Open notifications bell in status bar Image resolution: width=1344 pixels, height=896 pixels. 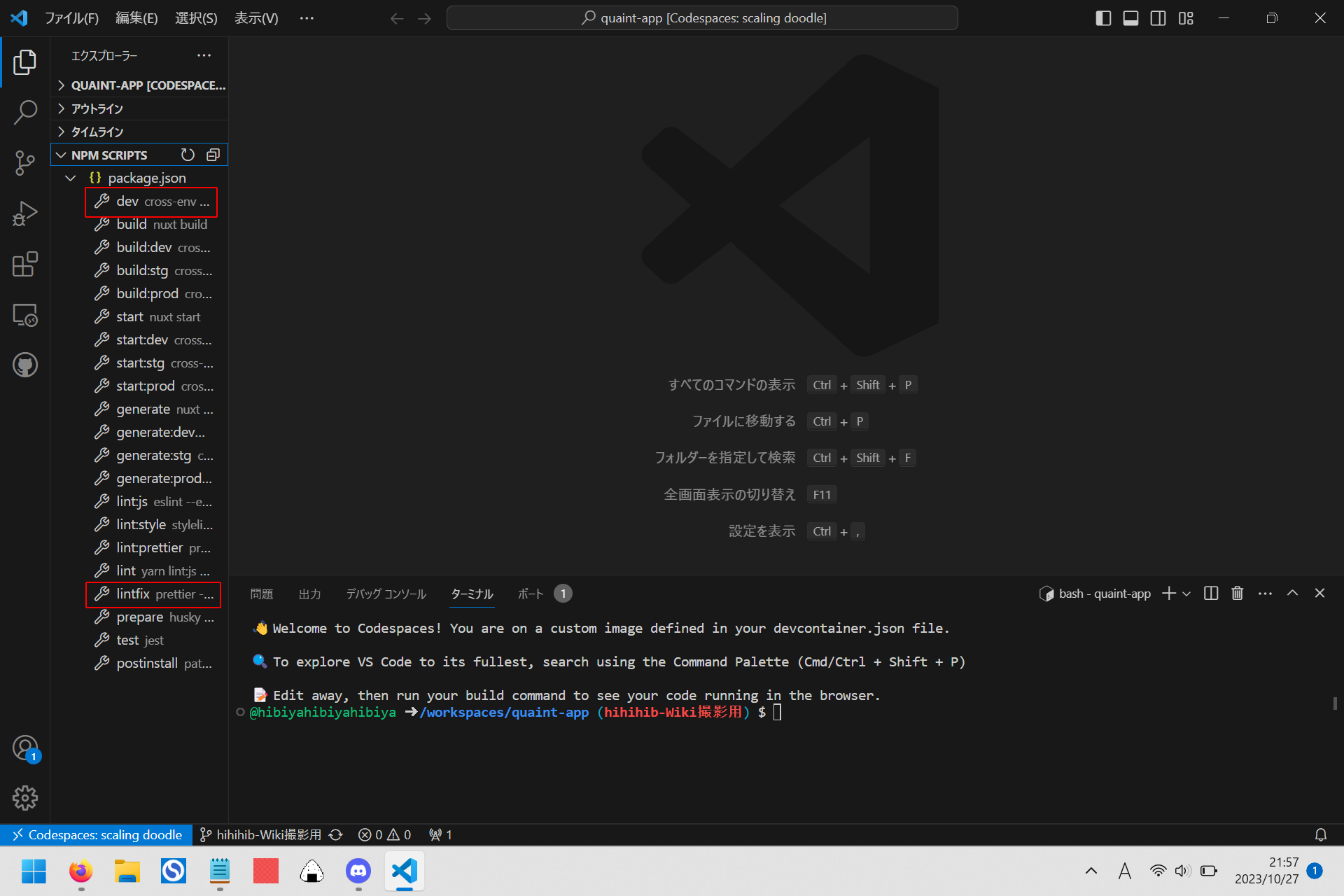point(1320,834)
